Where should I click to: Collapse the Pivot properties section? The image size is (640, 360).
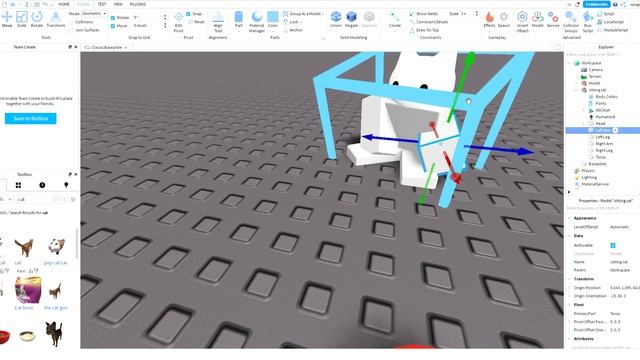pos(570,305)
